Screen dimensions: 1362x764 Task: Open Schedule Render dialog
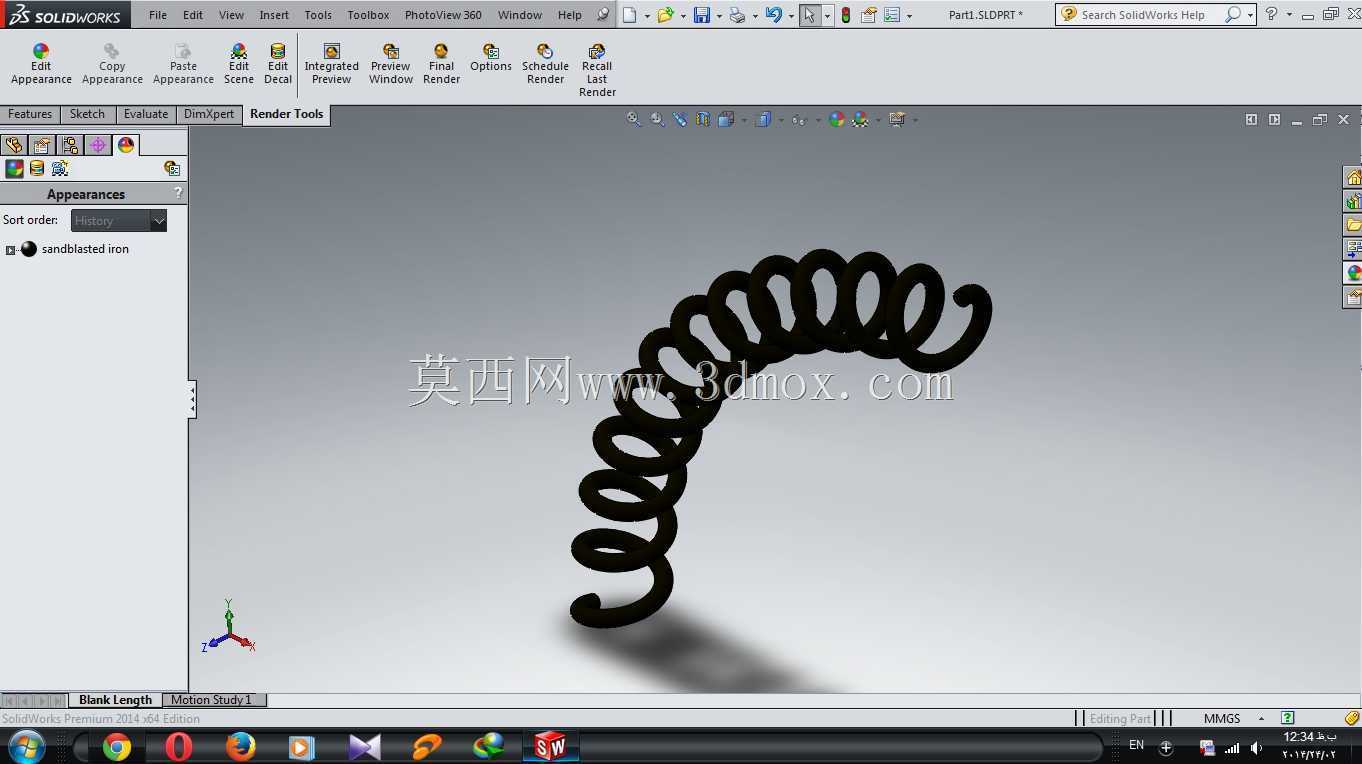545,65
